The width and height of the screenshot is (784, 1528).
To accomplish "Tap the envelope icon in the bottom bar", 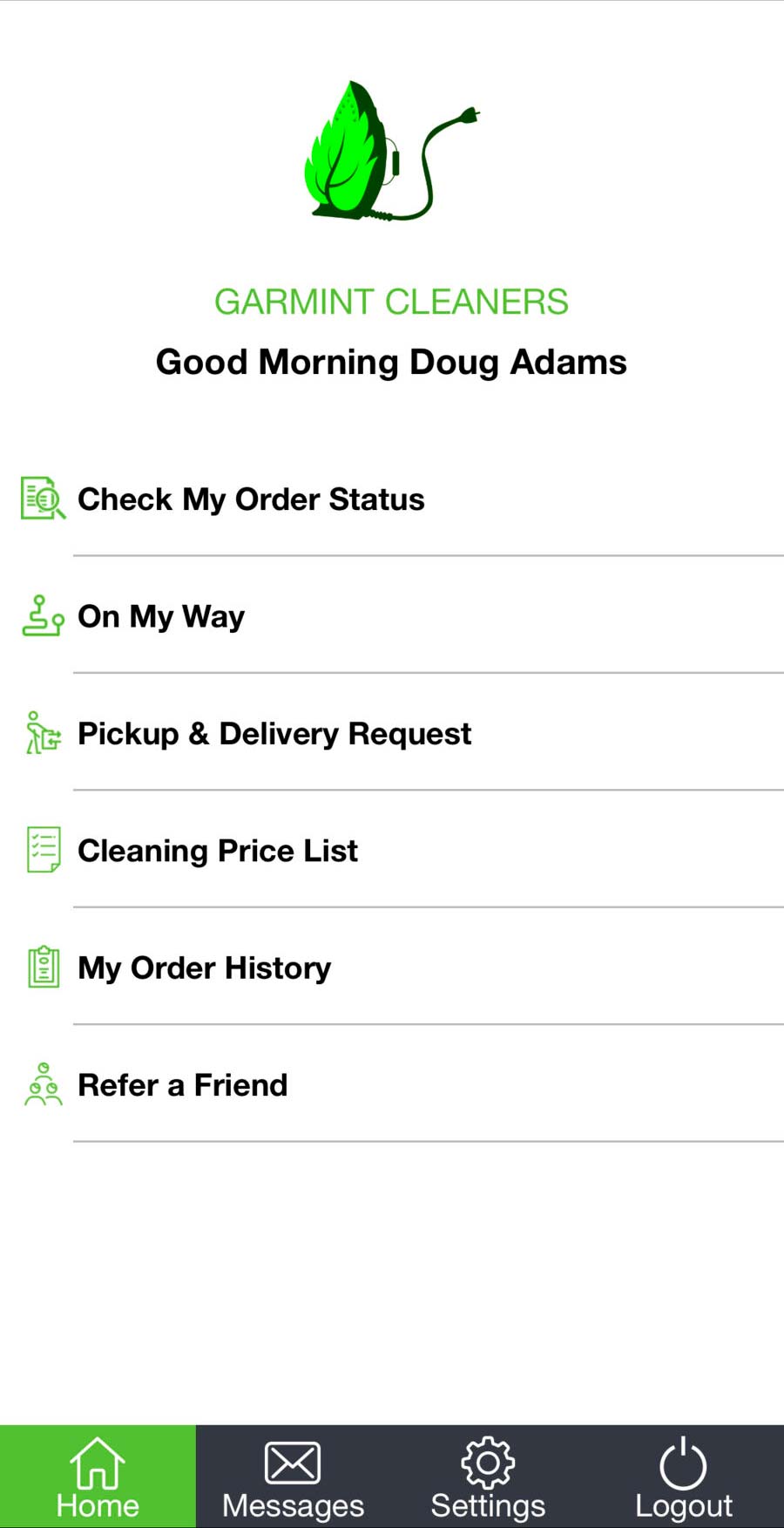I will click(x=293, y=1463).
